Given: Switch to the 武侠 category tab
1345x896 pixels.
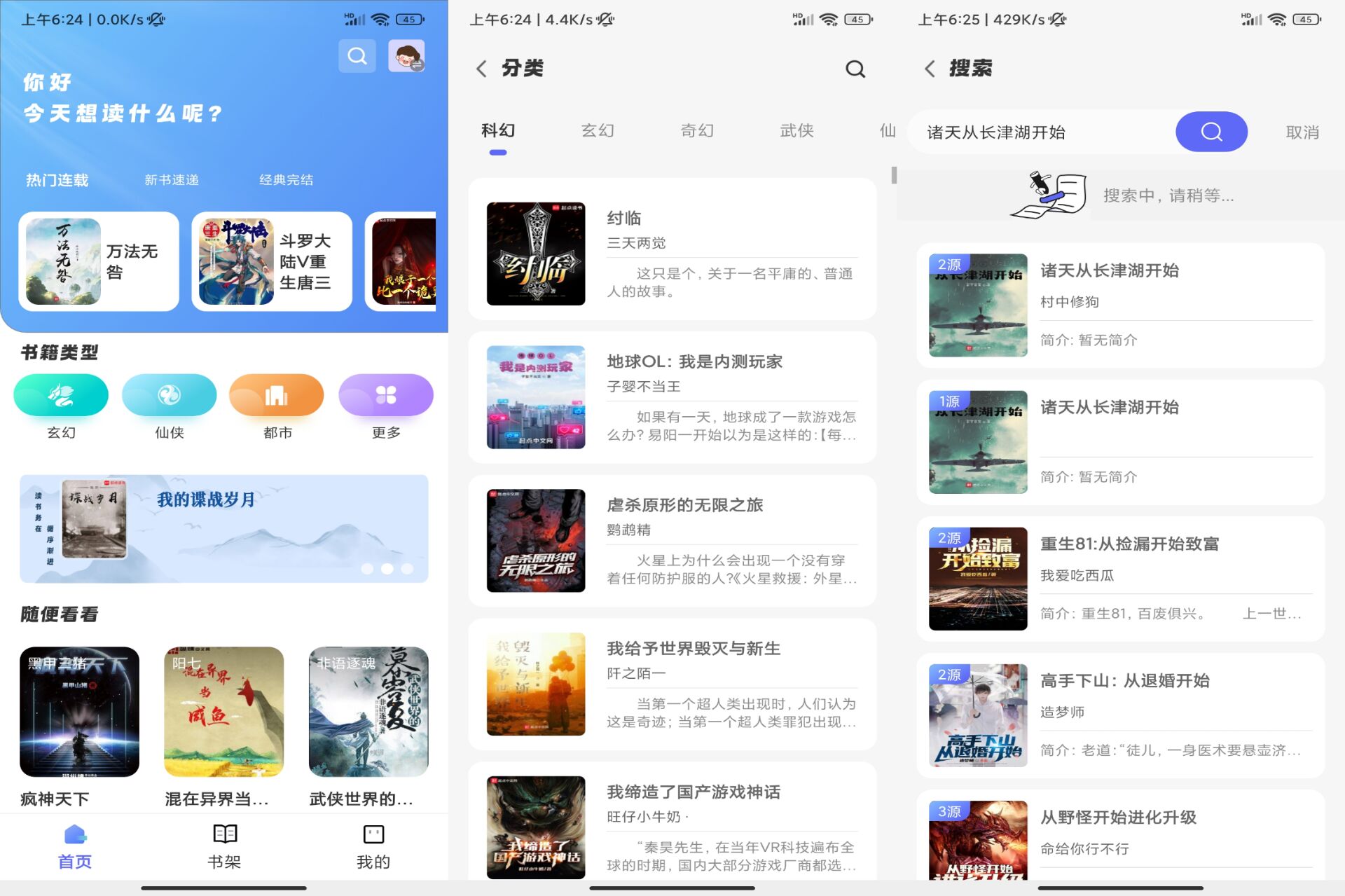Looking at the screenshot, I should tap(796, 131).
